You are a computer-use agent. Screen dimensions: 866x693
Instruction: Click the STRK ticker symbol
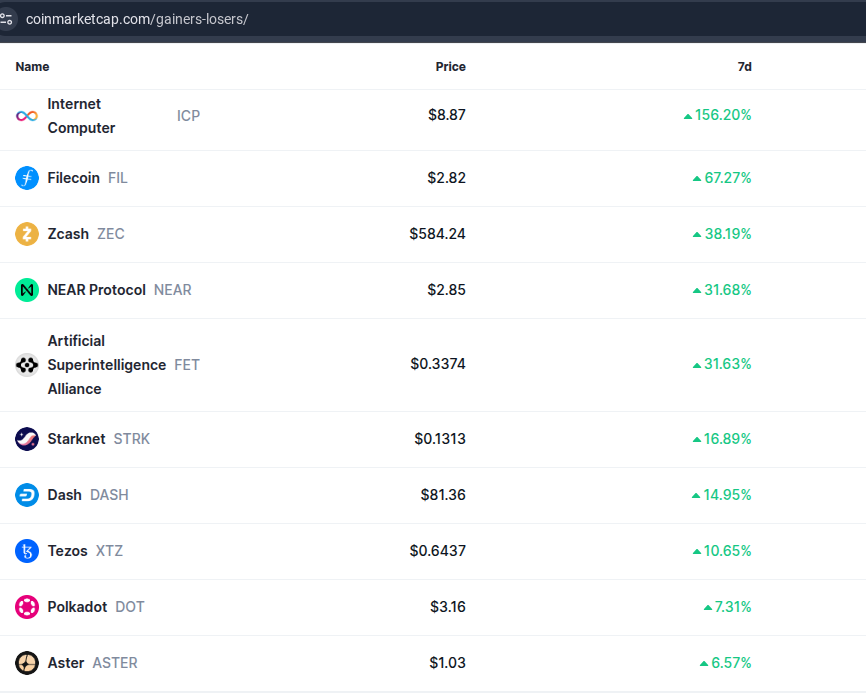tap(132, 439)
